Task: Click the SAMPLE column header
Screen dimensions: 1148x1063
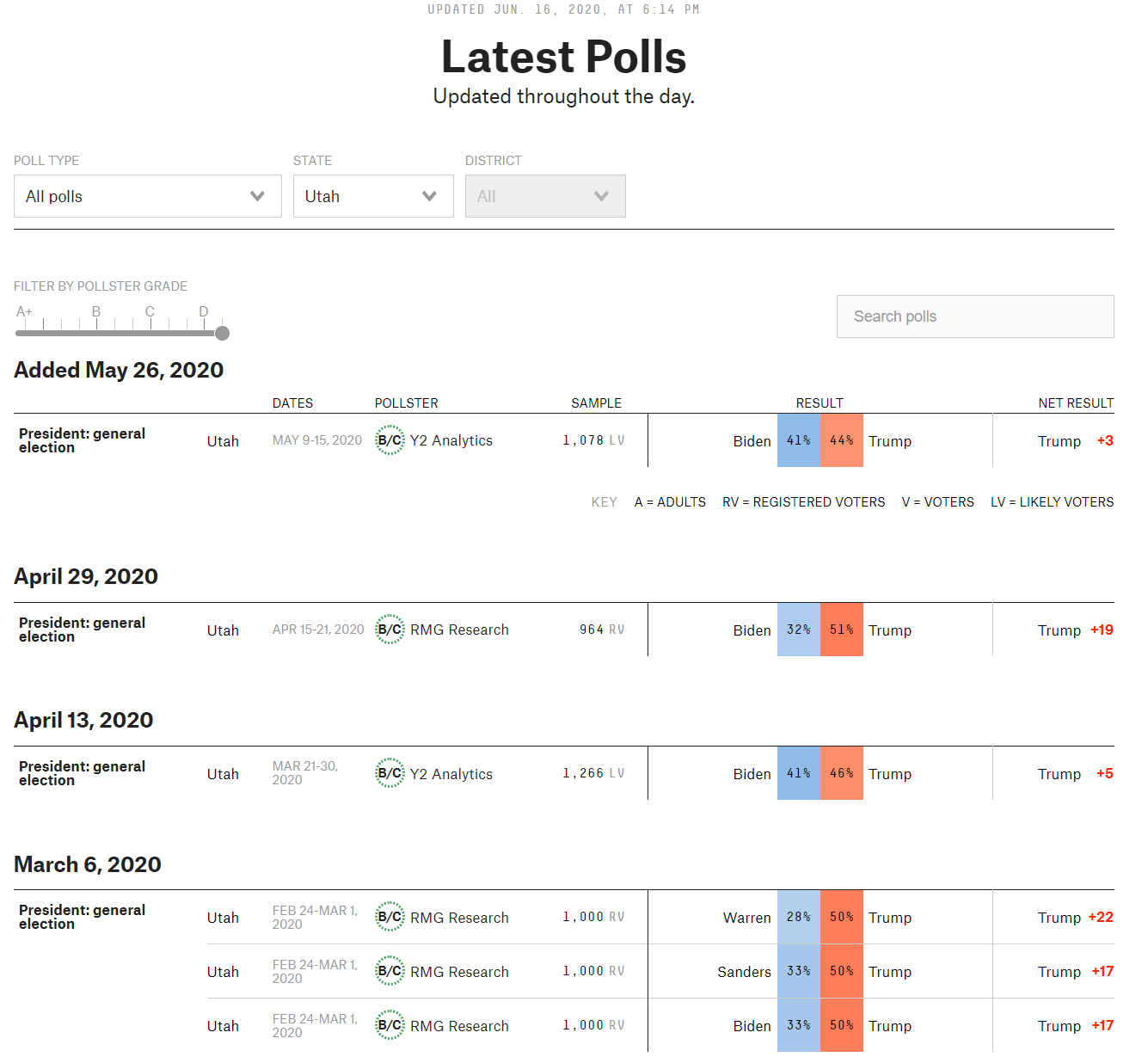Action: (x=597, y=403)
